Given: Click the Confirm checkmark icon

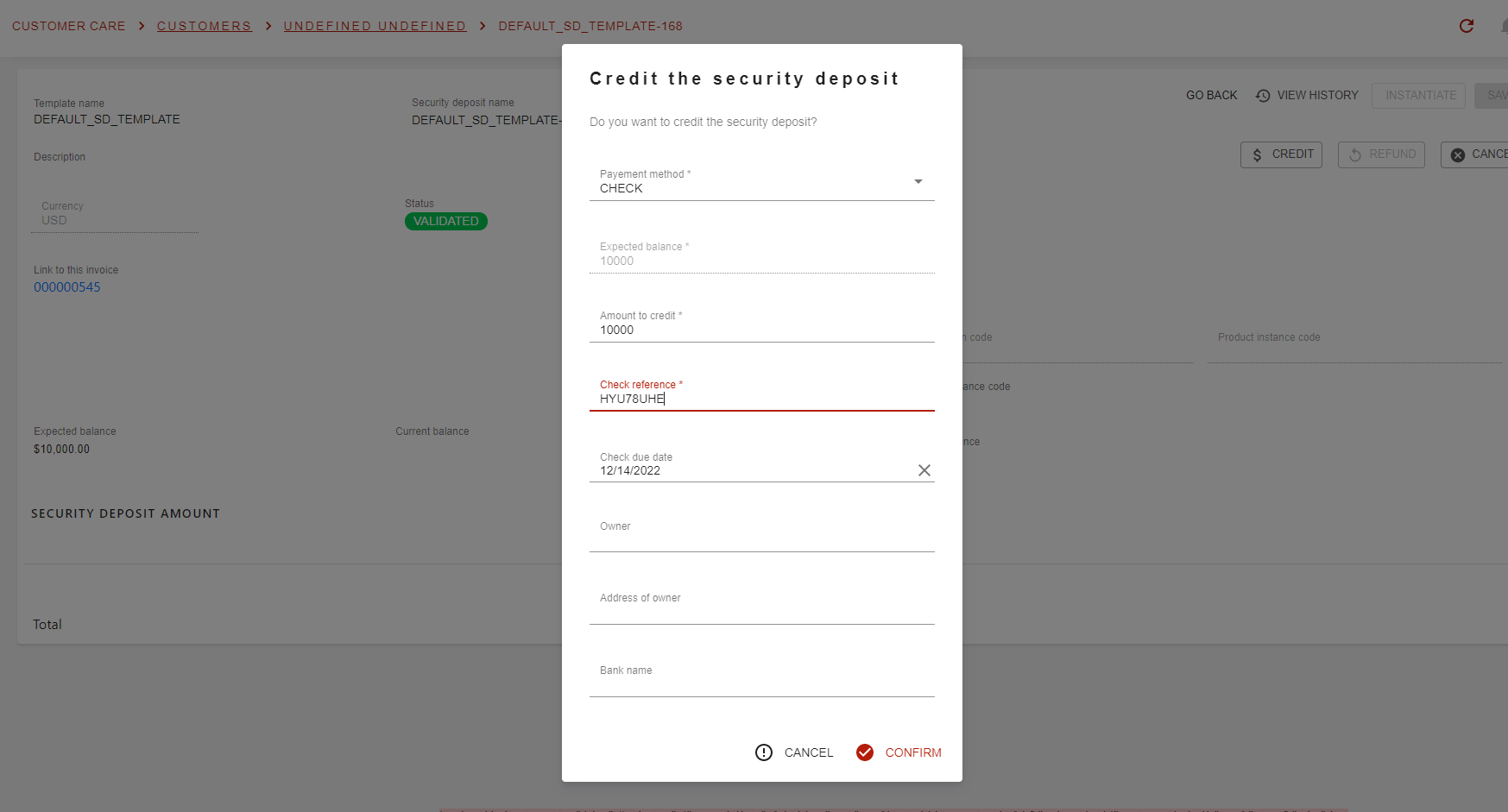Looking at the screenshot, I should 865,752.
